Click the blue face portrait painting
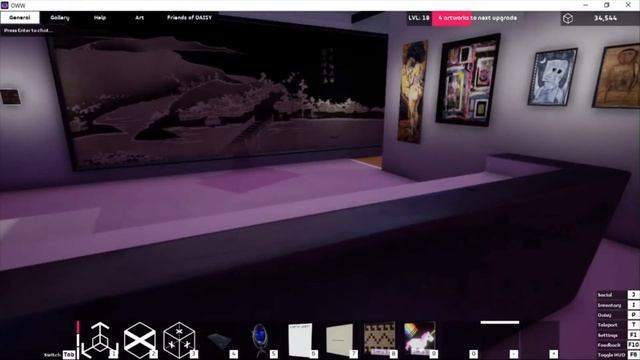This screenshot has height=360, width=640. pyautogui.click(x=553, y=77)
